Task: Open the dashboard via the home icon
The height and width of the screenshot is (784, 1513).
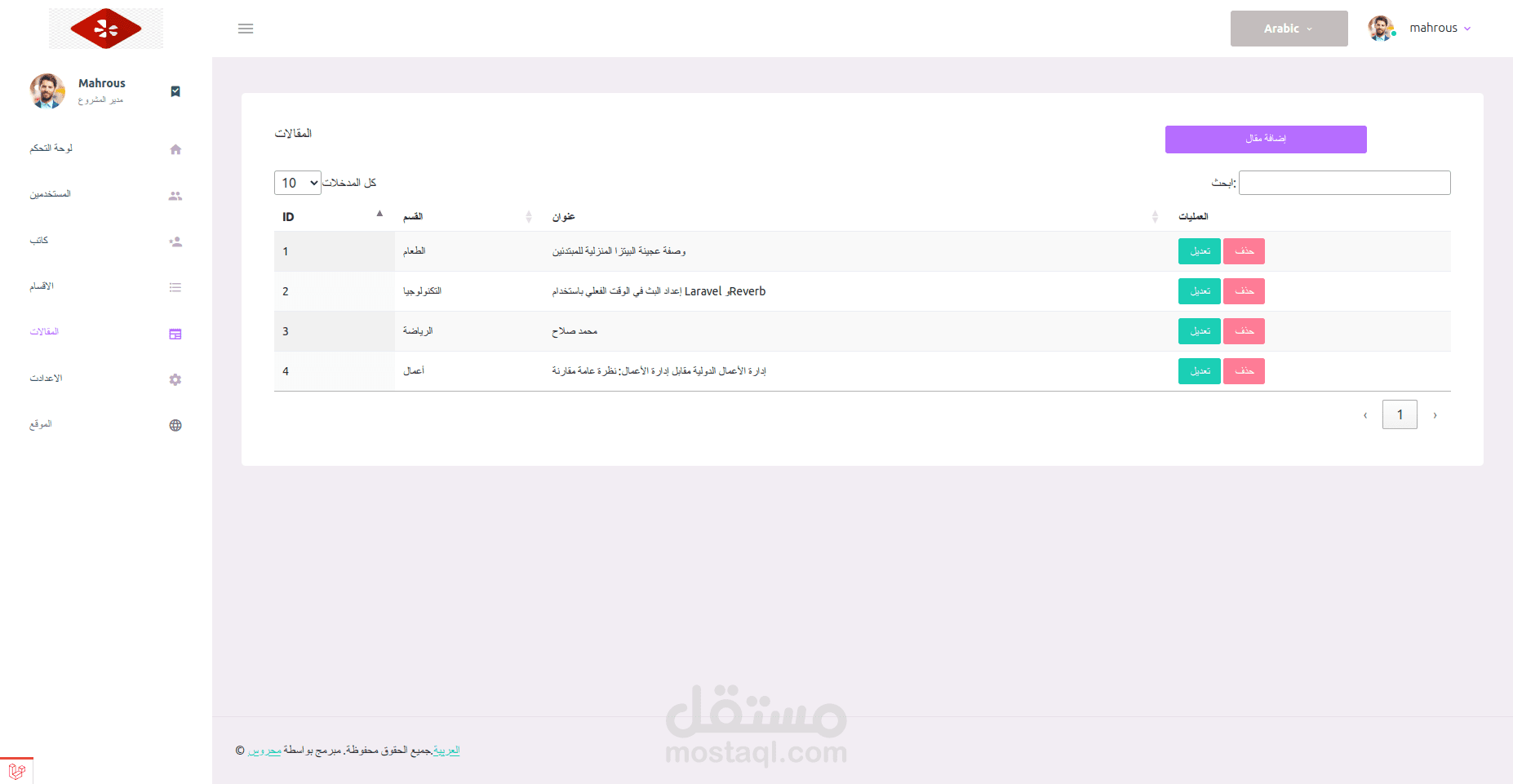Action: (x=175, y=149)
